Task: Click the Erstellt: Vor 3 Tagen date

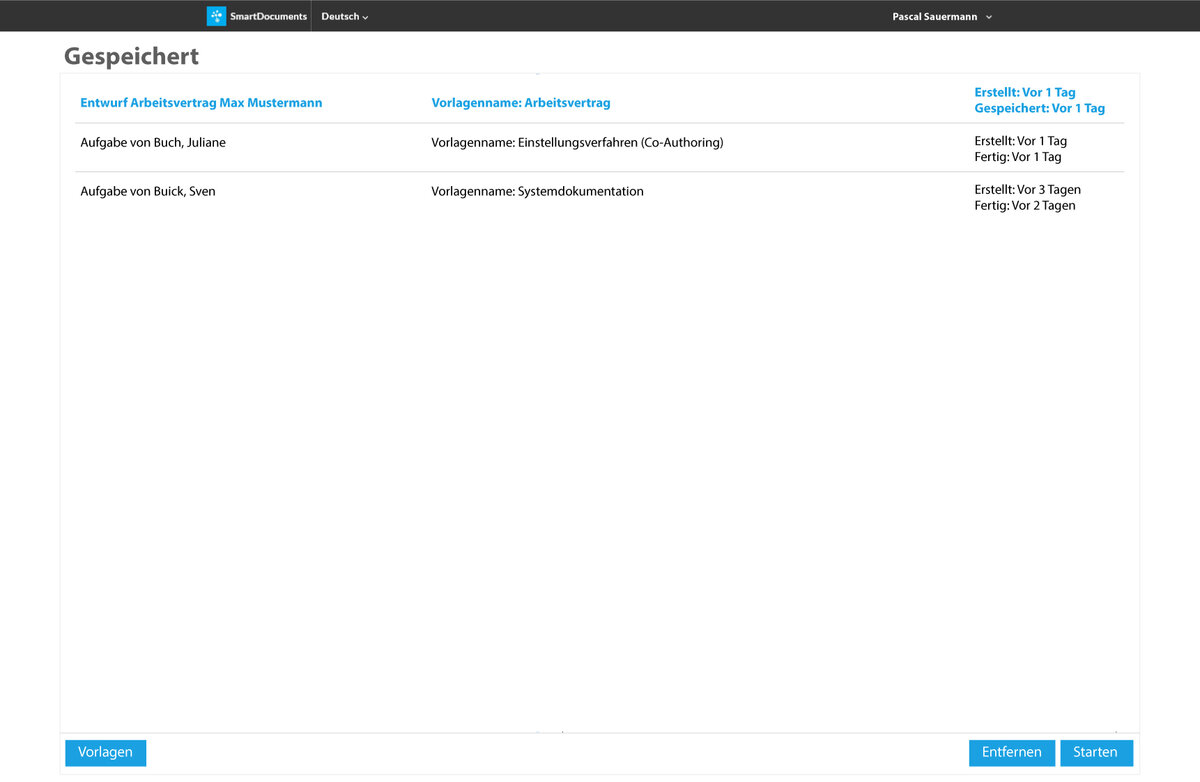Action: tap(1027, 190)
